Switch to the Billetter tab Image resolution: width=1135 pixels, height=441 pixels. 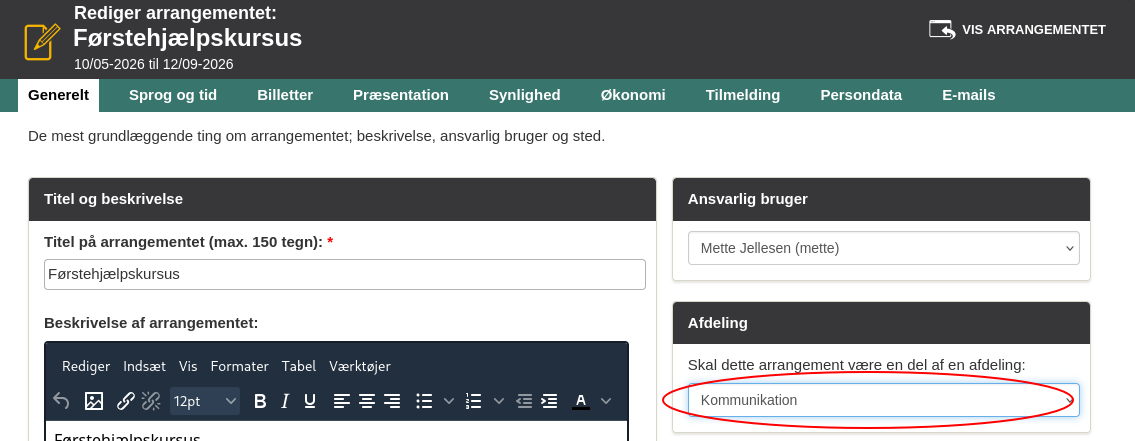click(285, 95)
